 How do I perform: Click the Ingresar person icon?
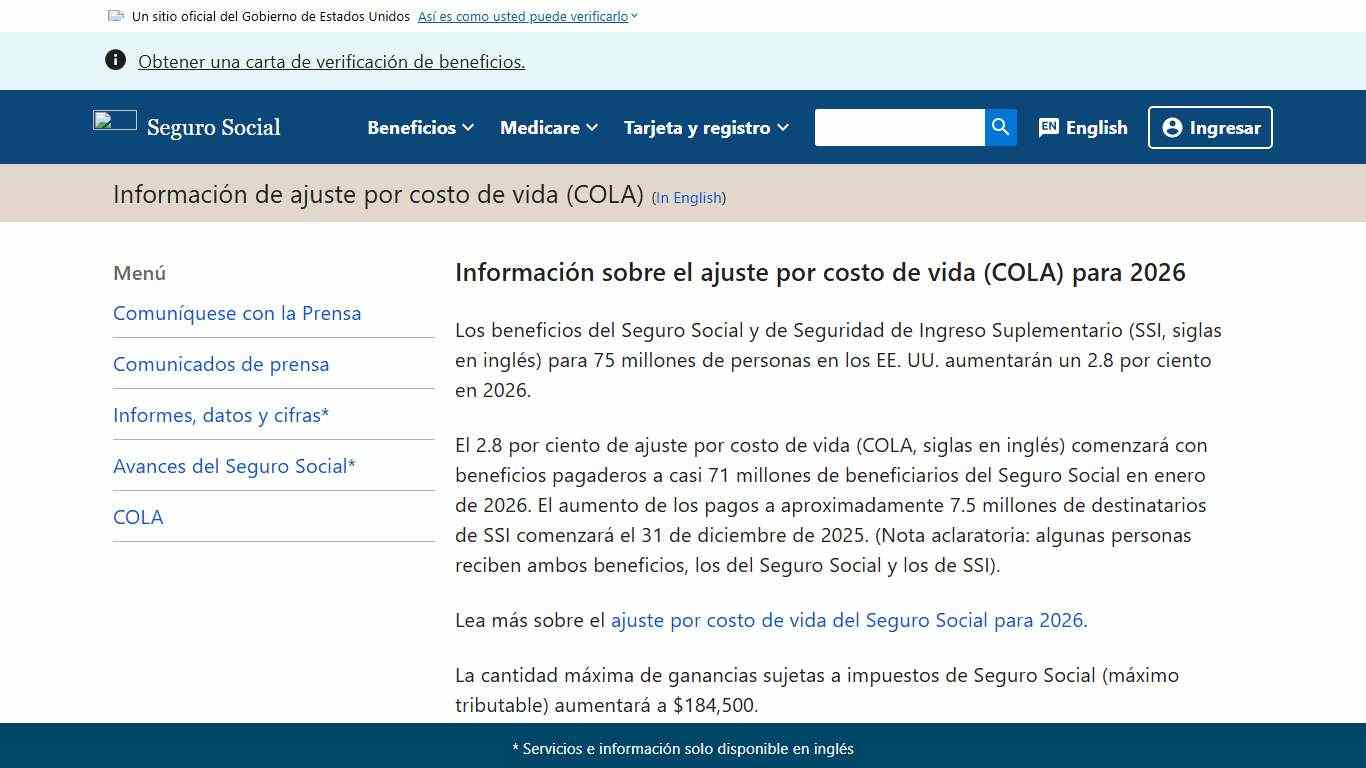[x=1170, y=127]
